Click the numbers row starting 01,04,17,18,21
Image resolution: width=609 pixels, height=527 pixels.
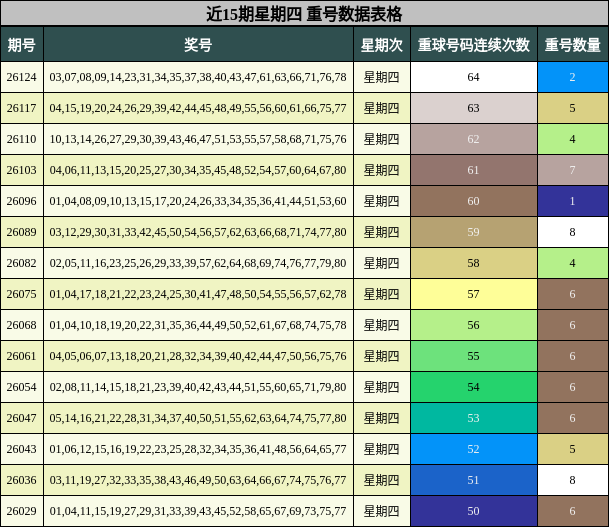pos(198,294)
